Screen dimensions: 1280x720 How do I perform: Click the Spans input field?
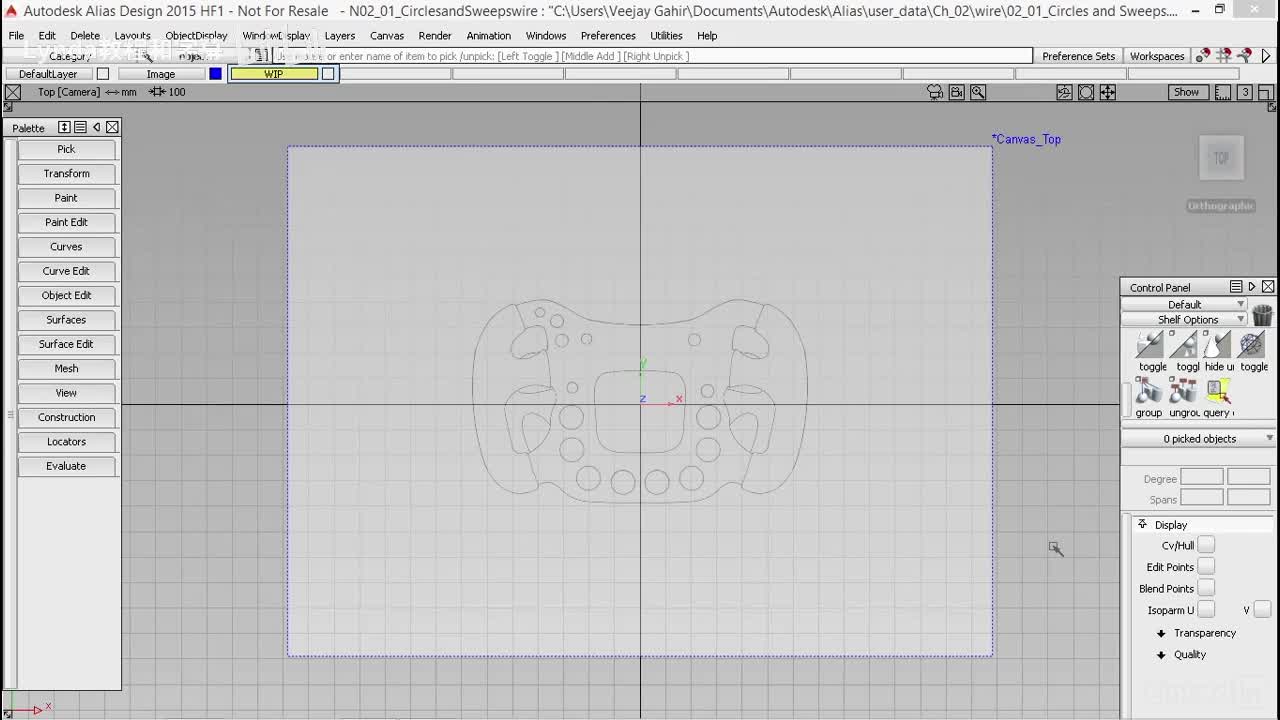[x=1202, y=497]
